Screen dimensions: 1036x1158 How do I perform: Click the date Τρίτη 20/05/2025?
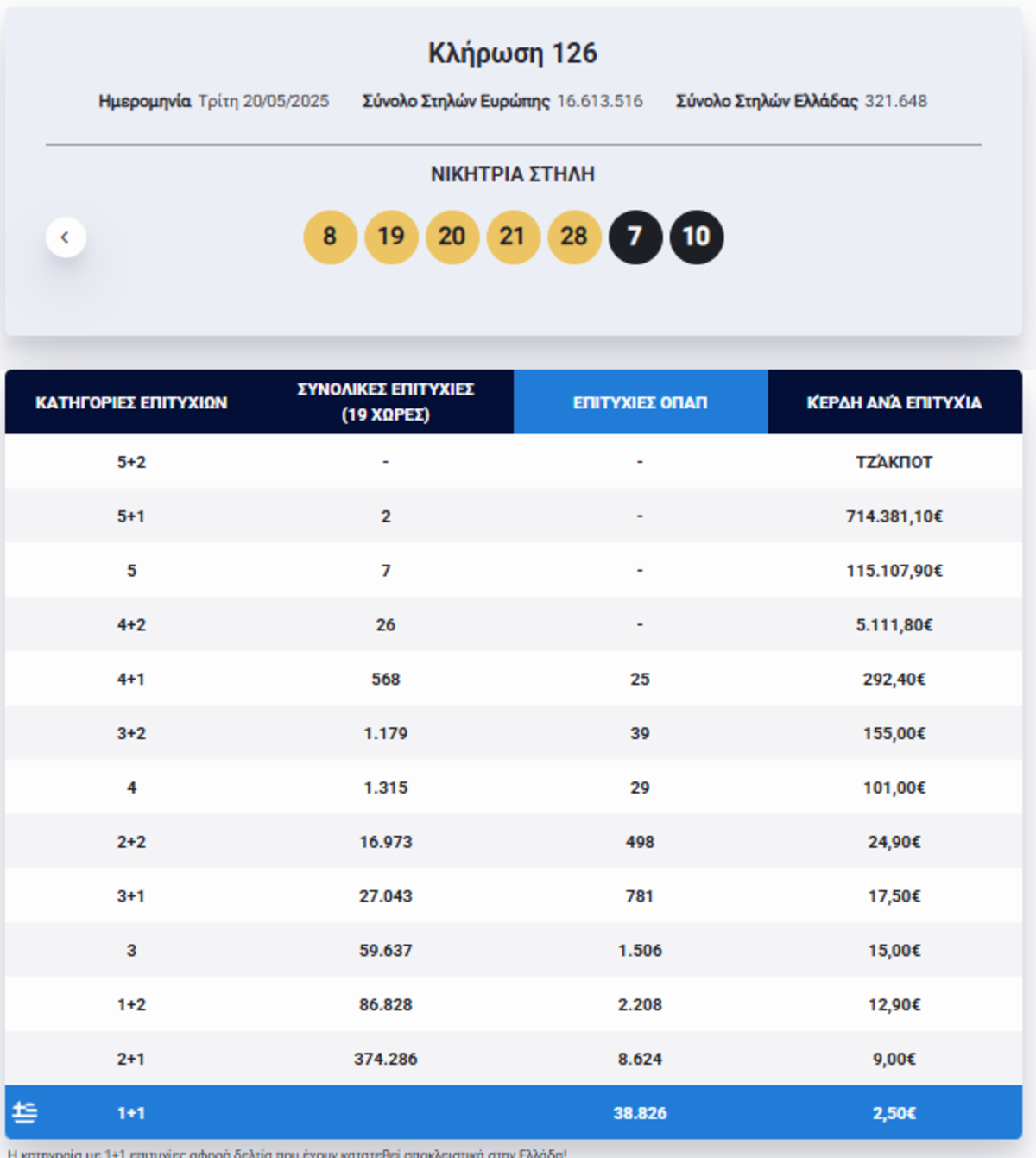coord(263,101)
